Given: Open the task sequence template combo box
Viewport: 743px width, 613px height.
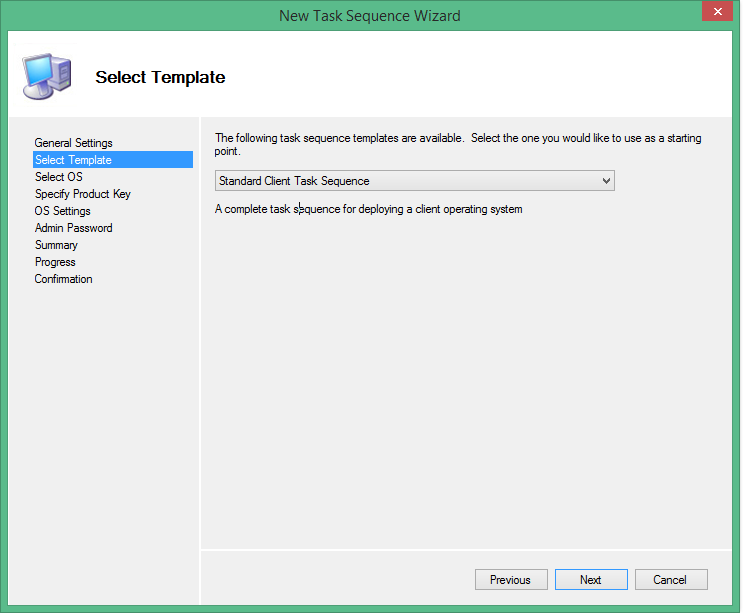Looking at the screenshot, I should 405,181.
